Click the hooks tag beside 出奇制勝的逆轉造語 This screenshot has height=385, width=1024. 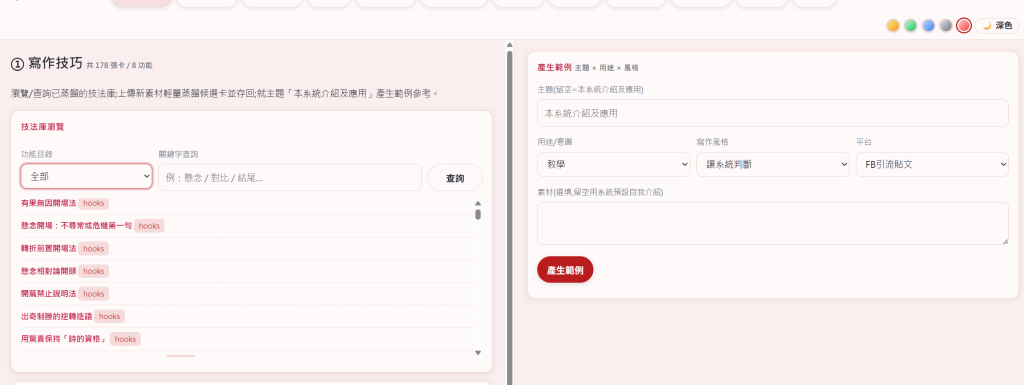coord(109,316)
